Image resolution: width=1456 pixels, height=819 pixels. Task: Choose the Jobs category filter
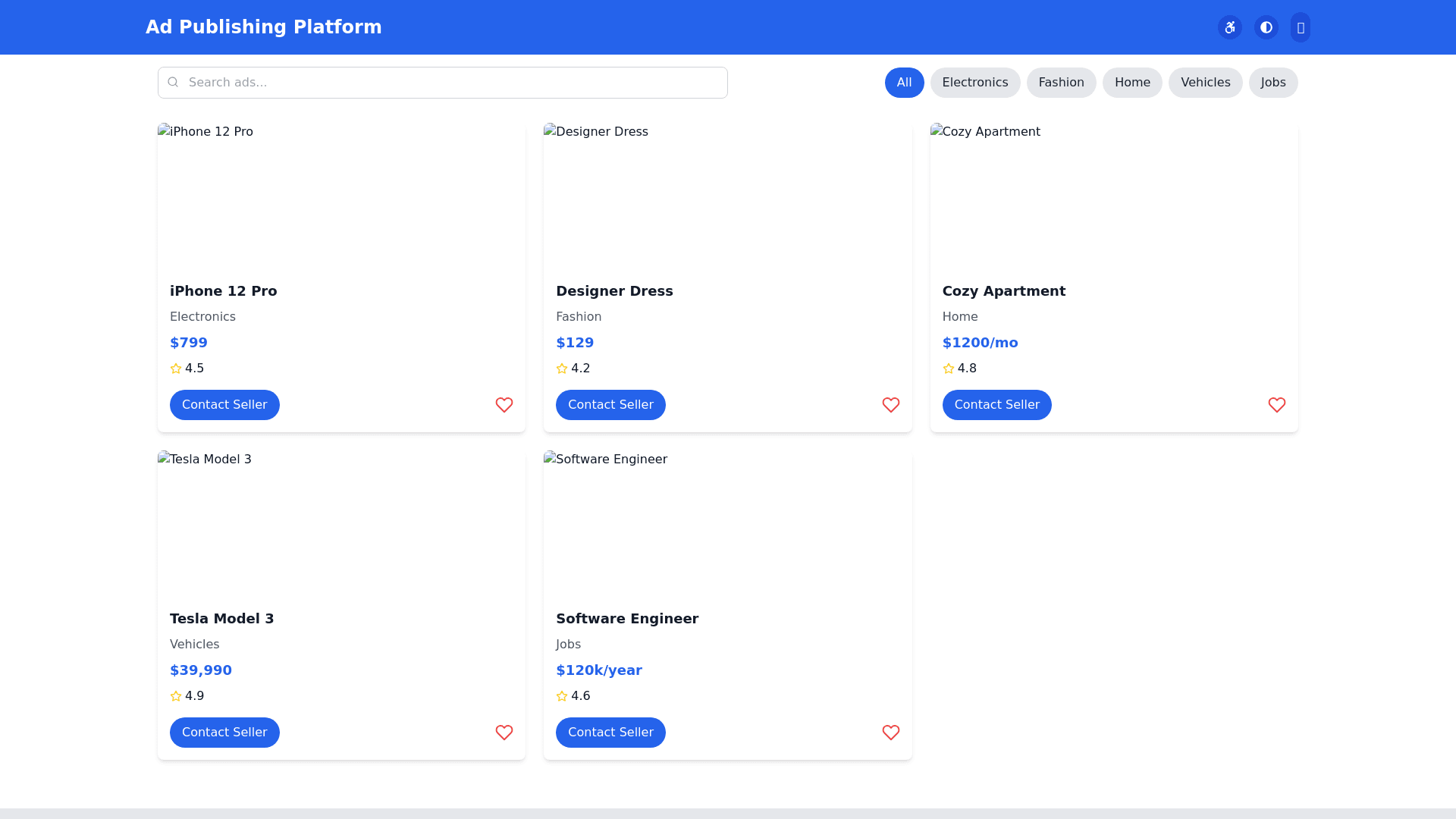pyautogui.click(x=1272, y=83)
